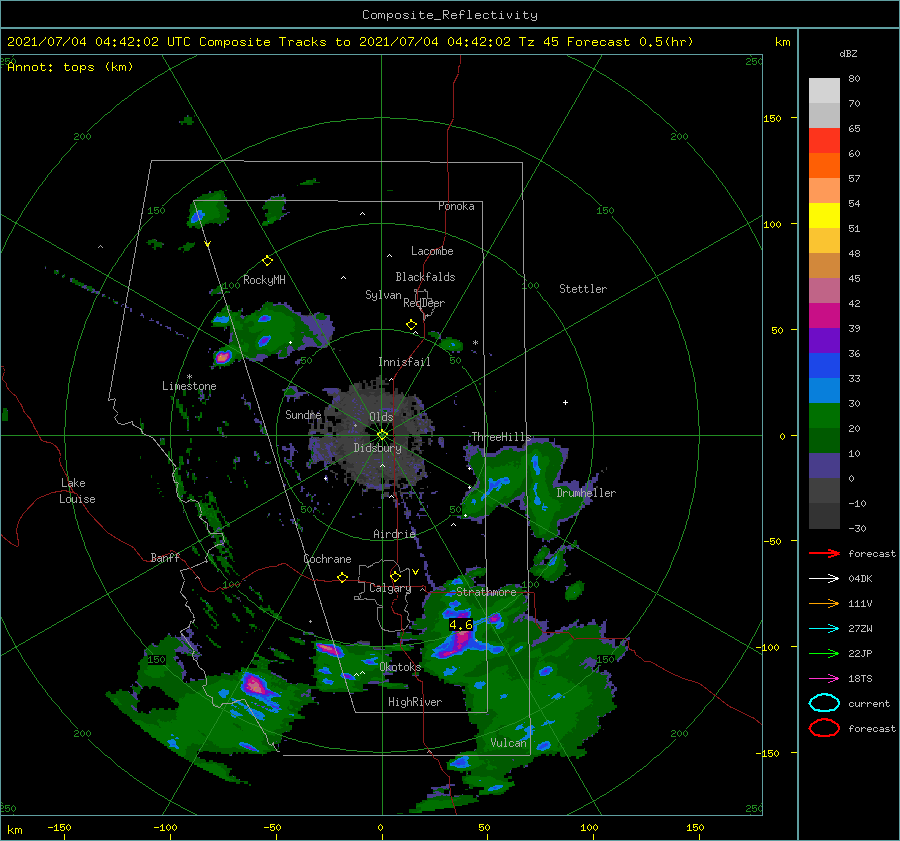The height and width of the screenshot is (841, 900).
Task: Click the yellow diamond marker above RockyMH
Action: pyautogui.click(x=267, y=261)
